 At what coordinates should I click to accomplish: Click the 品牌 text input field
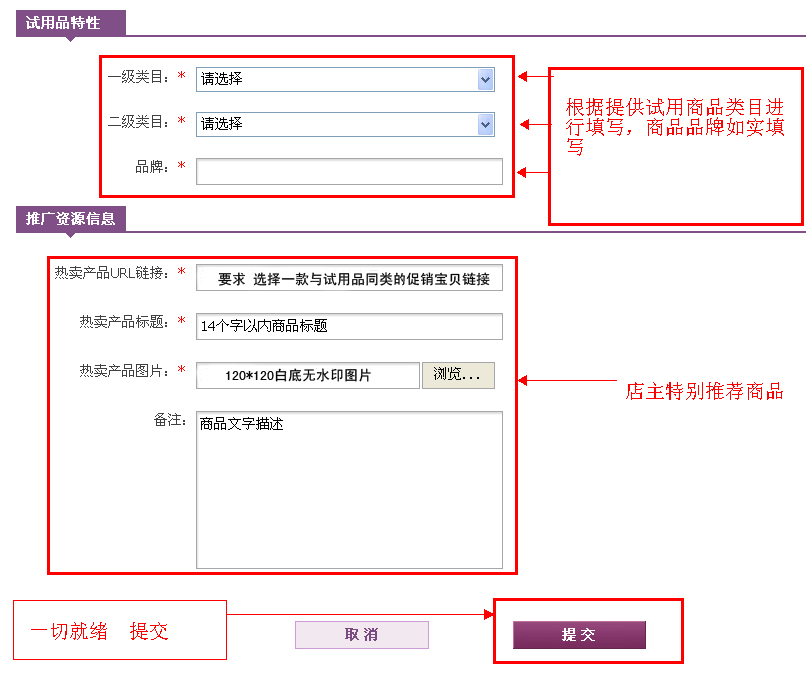[x=349, y=171]
